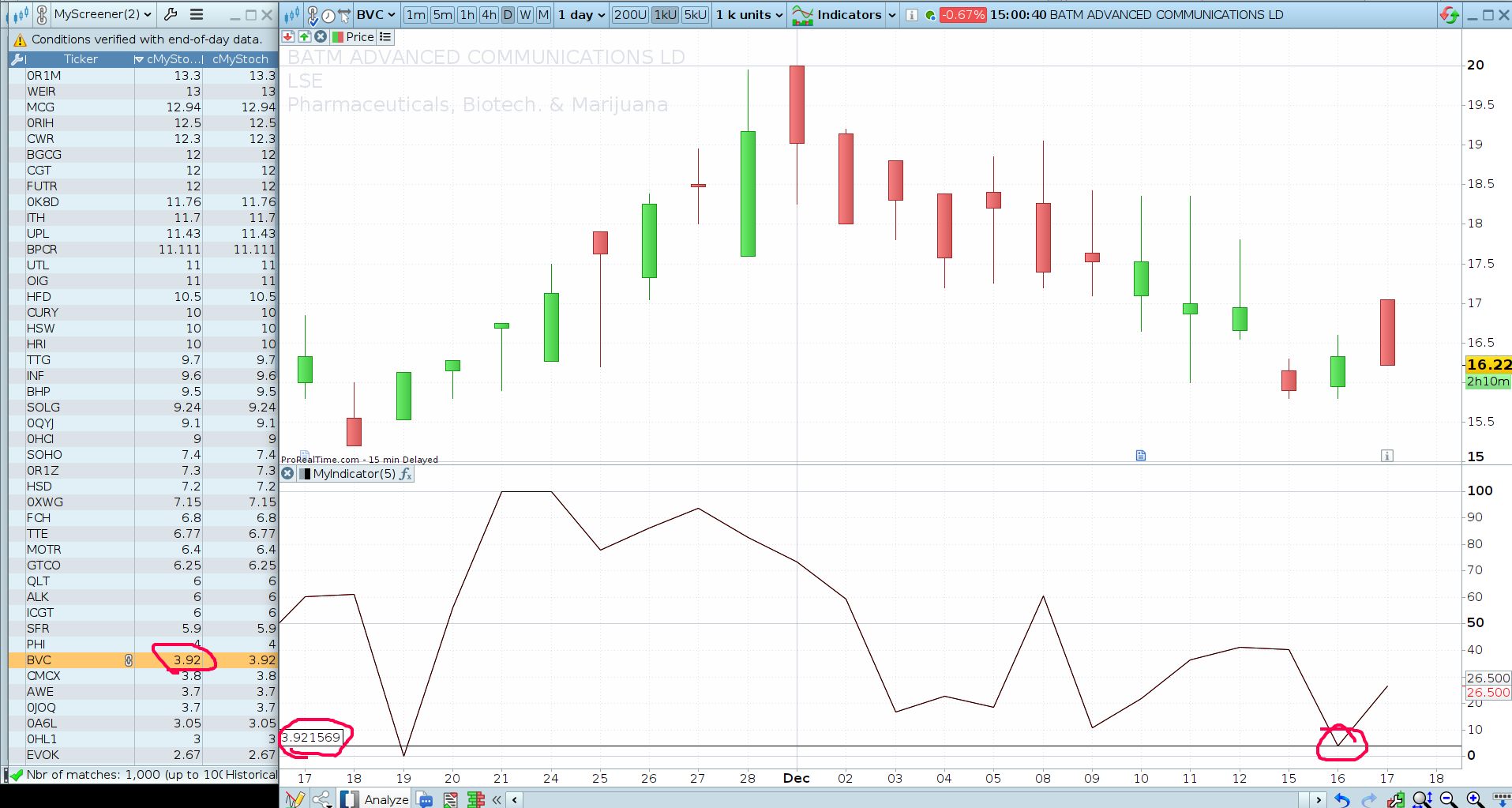Click the green up arrow price panel icon

(304, 36)
